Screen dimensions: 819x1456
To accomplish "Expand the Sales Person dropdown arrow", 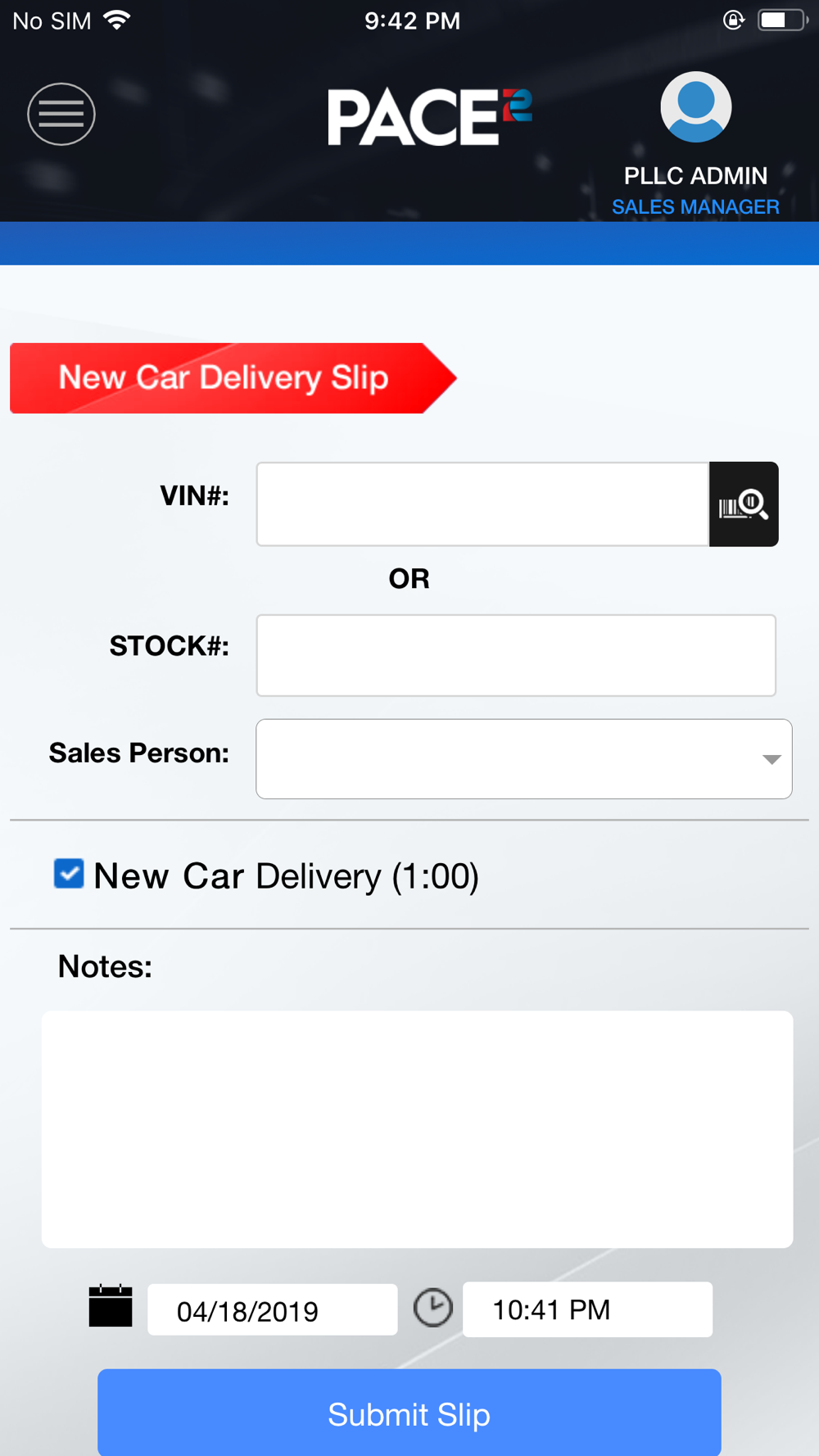I will pyautogui.click(x=771, y=759).
